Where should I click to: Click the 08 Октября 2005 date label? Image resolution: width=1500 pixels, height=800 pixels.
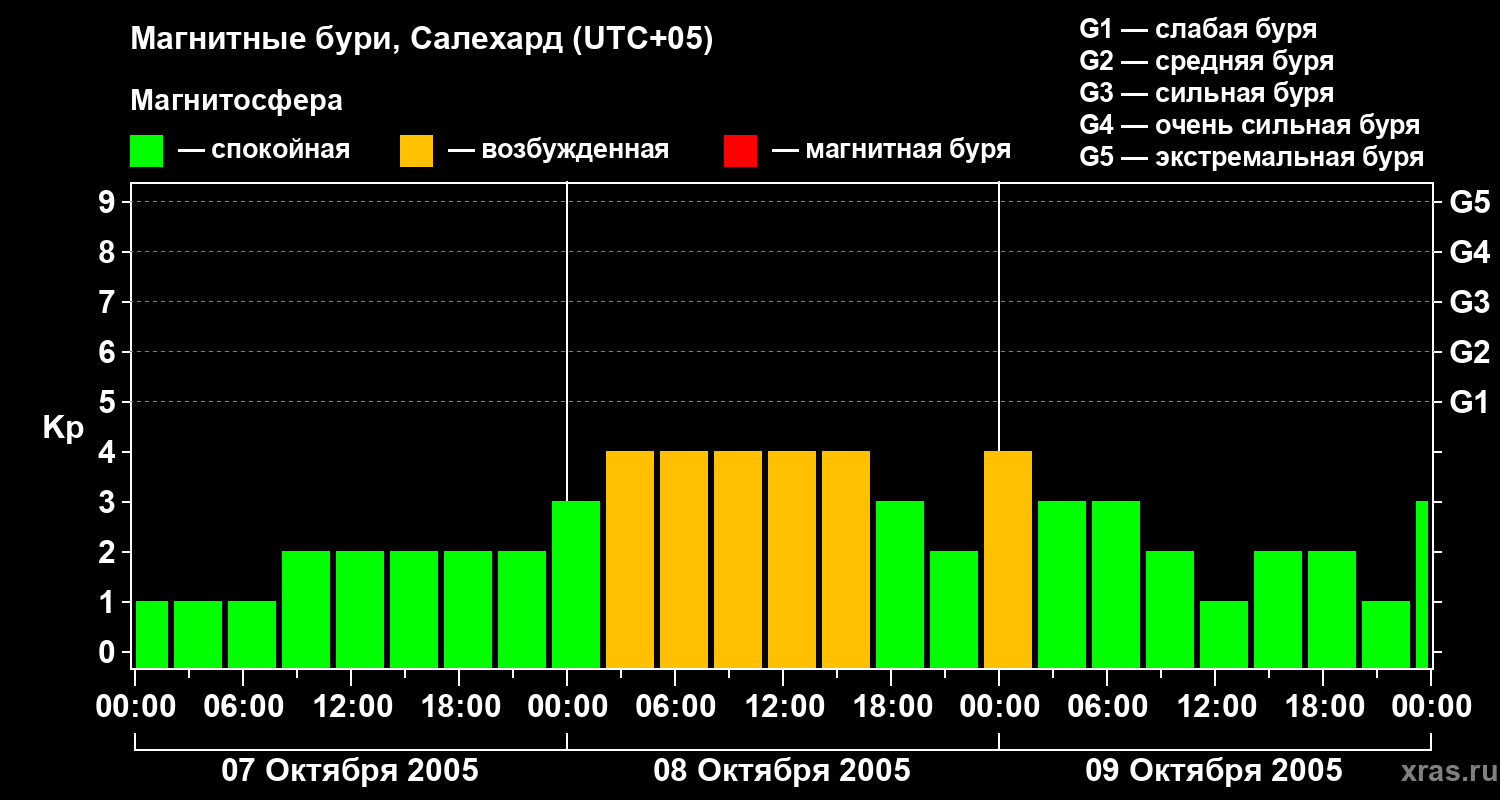[782, 771]
